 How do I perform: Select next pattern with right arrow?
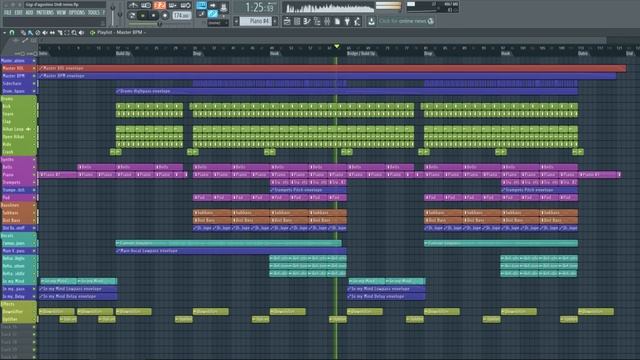click(275, 21)
